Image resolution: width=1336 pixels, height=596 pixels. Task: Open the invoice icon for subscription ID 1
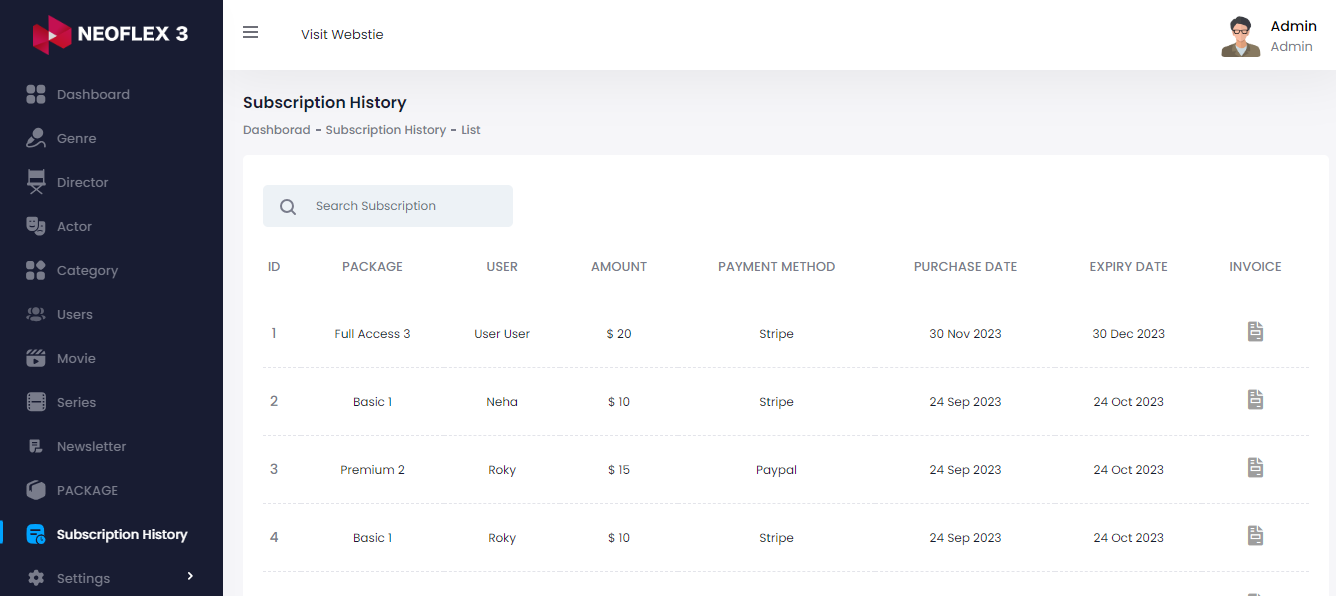(1255, 331)
